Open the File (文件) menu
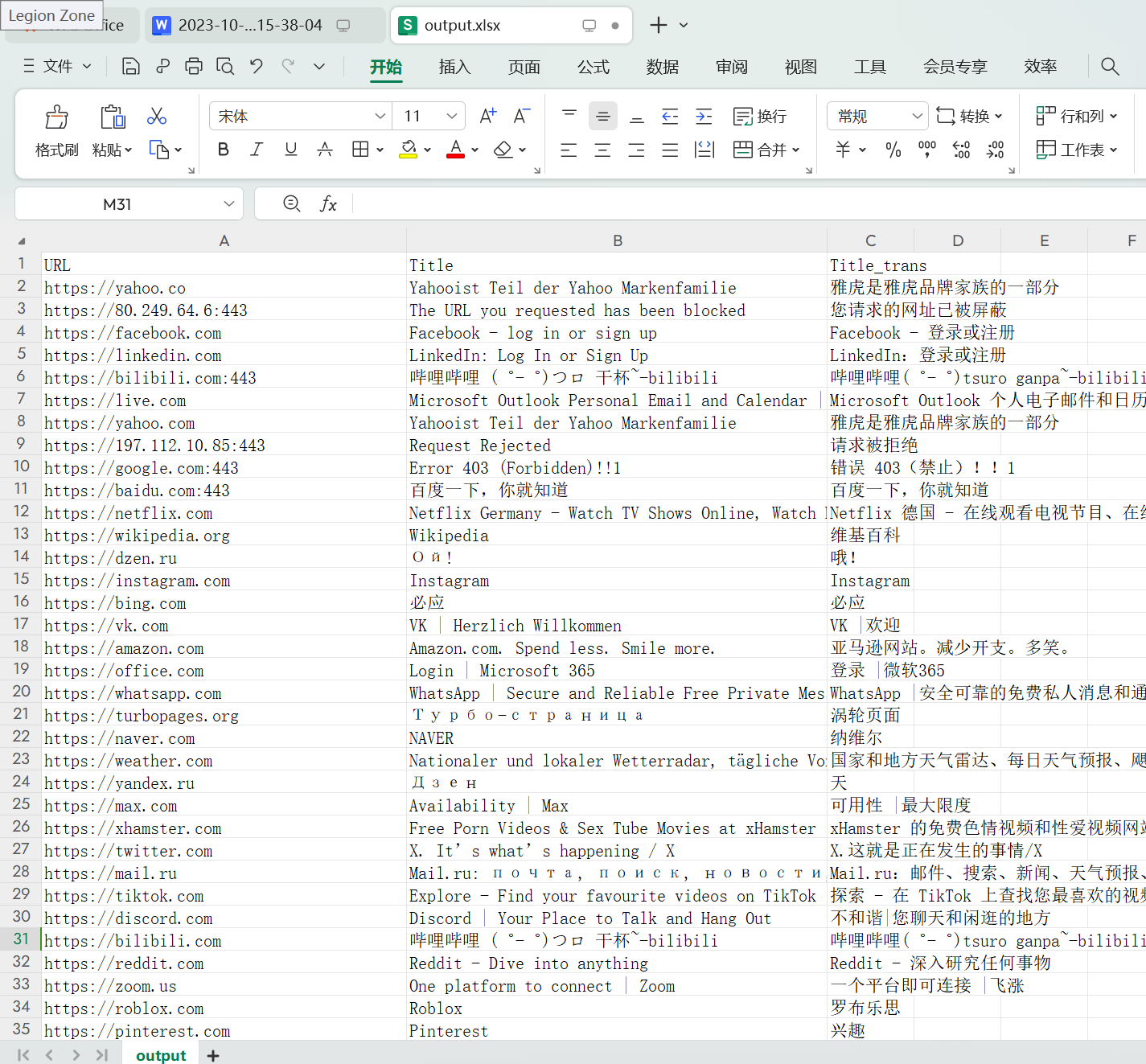Image resolution: width=1146 pixels, height=1064 pixels. pyautogui.click(x=57, y=67)
